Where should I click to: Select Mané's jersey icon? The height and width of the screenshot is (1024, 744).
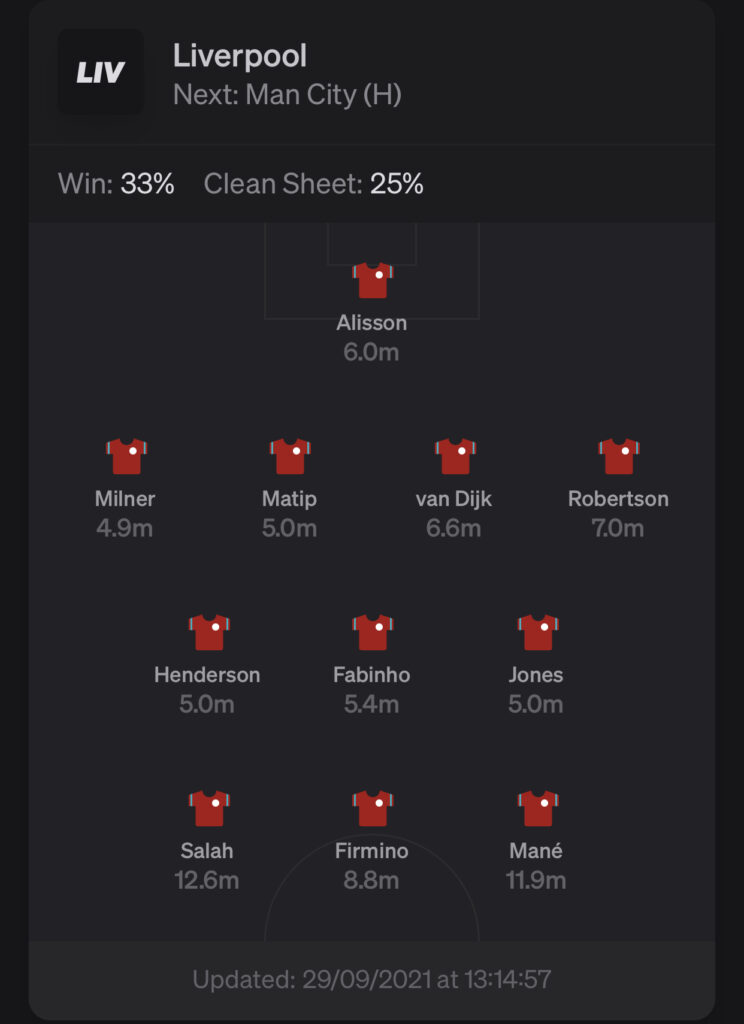coord(538,809)
